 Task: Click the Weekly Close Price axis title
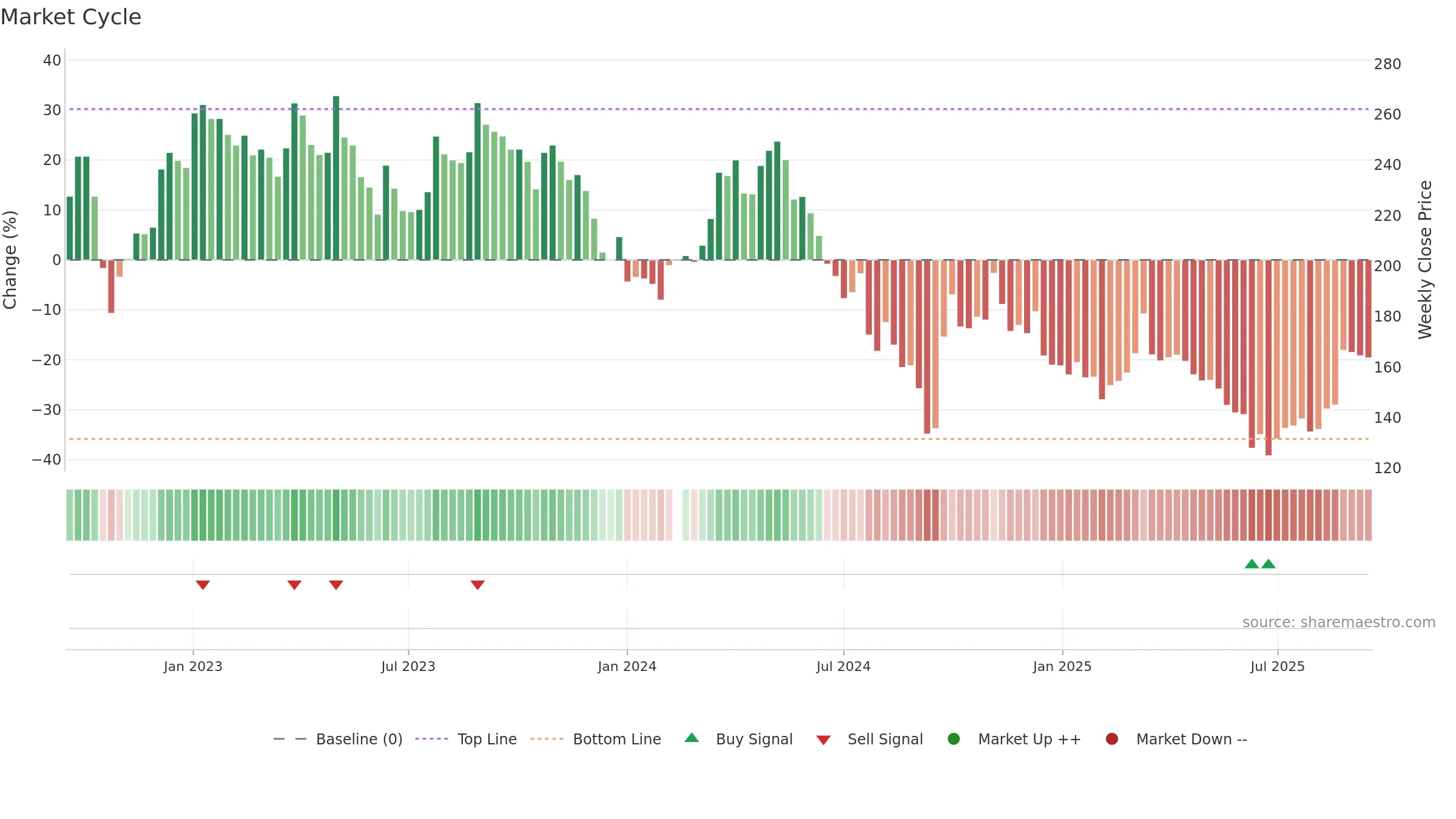(1425, 260)
